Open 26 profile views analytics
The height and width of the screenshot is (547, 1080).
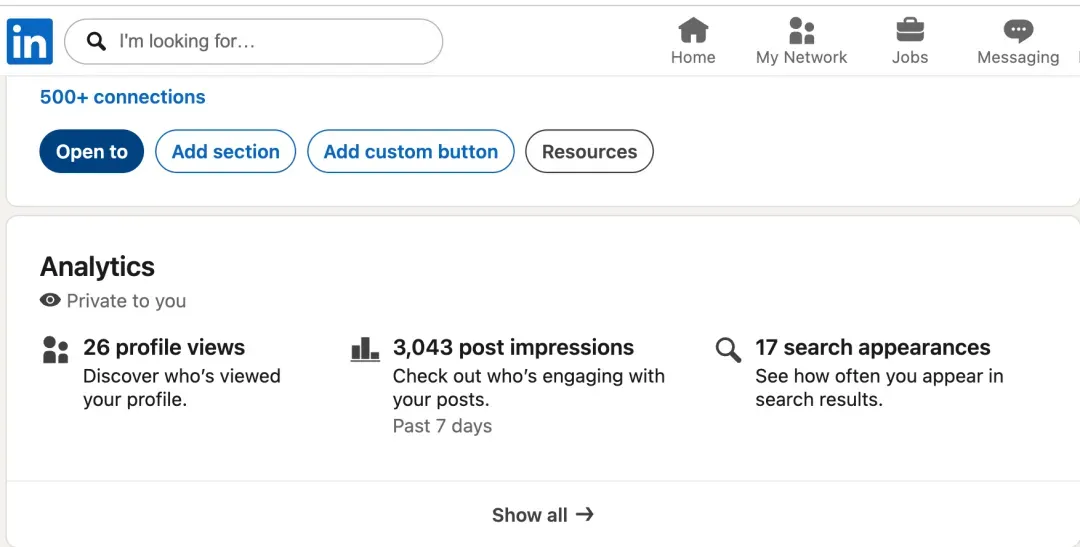pos(164,347)
